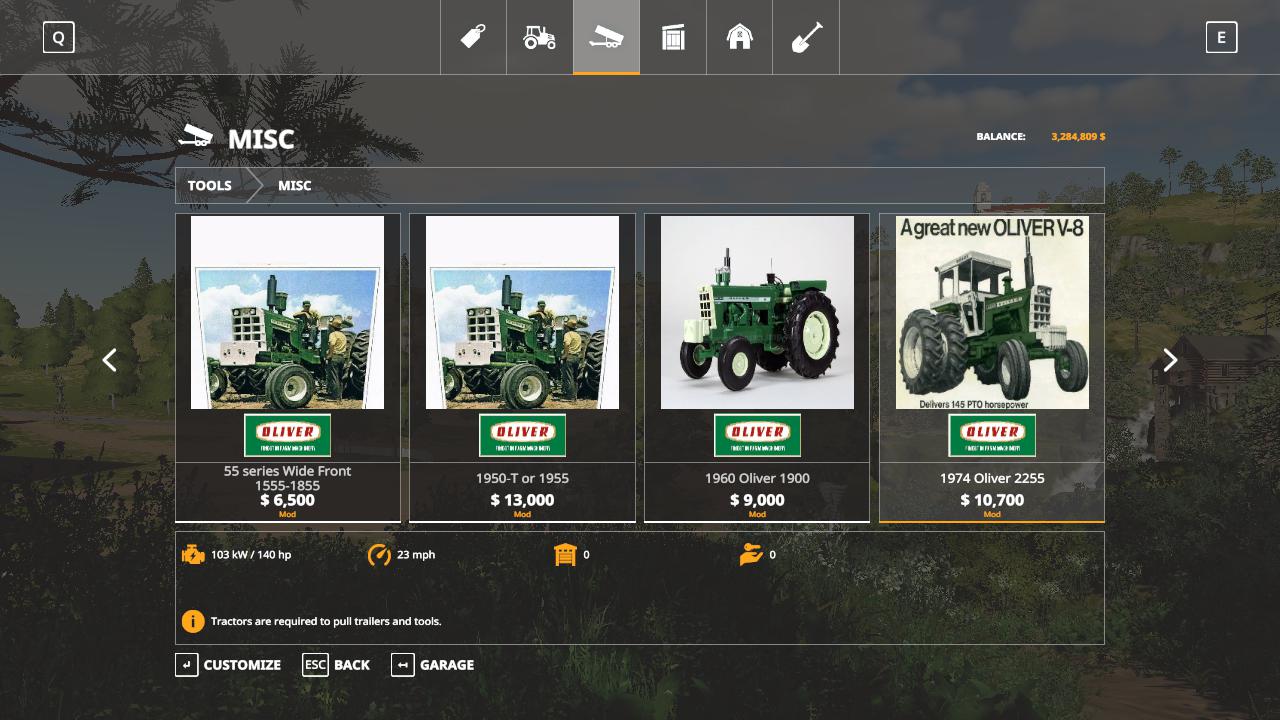Select the tractor vehicles category icon

[x=539, y=37]
